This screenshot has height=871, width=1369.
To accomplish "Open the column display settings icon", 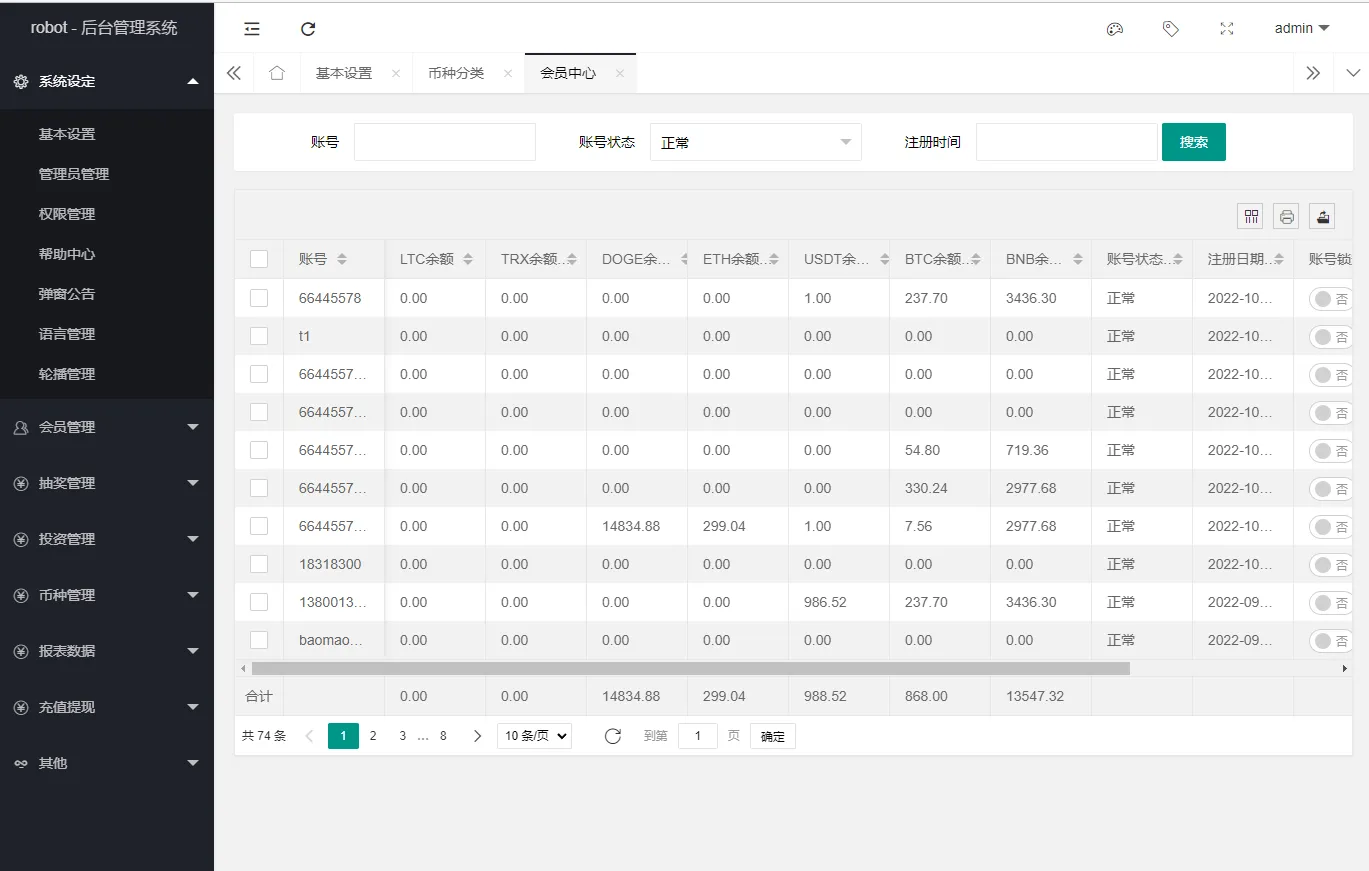I will coord(1250,215).
